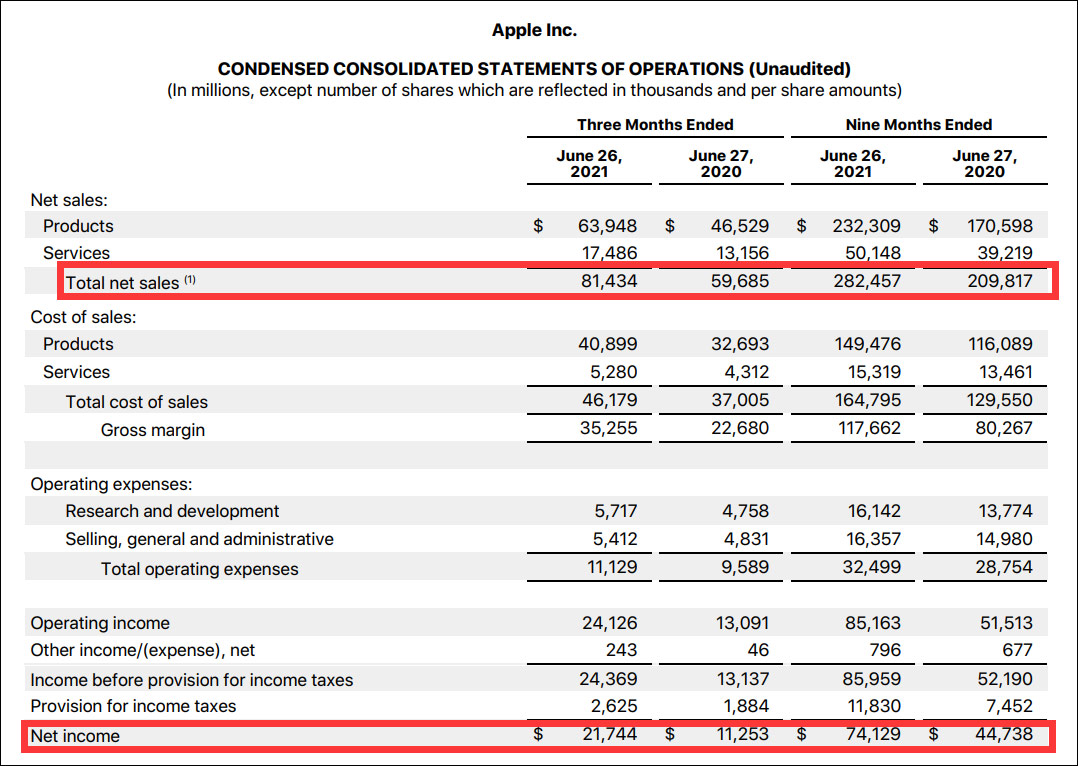The height and width of the screenshot is (766, 1078).
Task: Click the Other income/(expense), net label
Action: [142, 650]
